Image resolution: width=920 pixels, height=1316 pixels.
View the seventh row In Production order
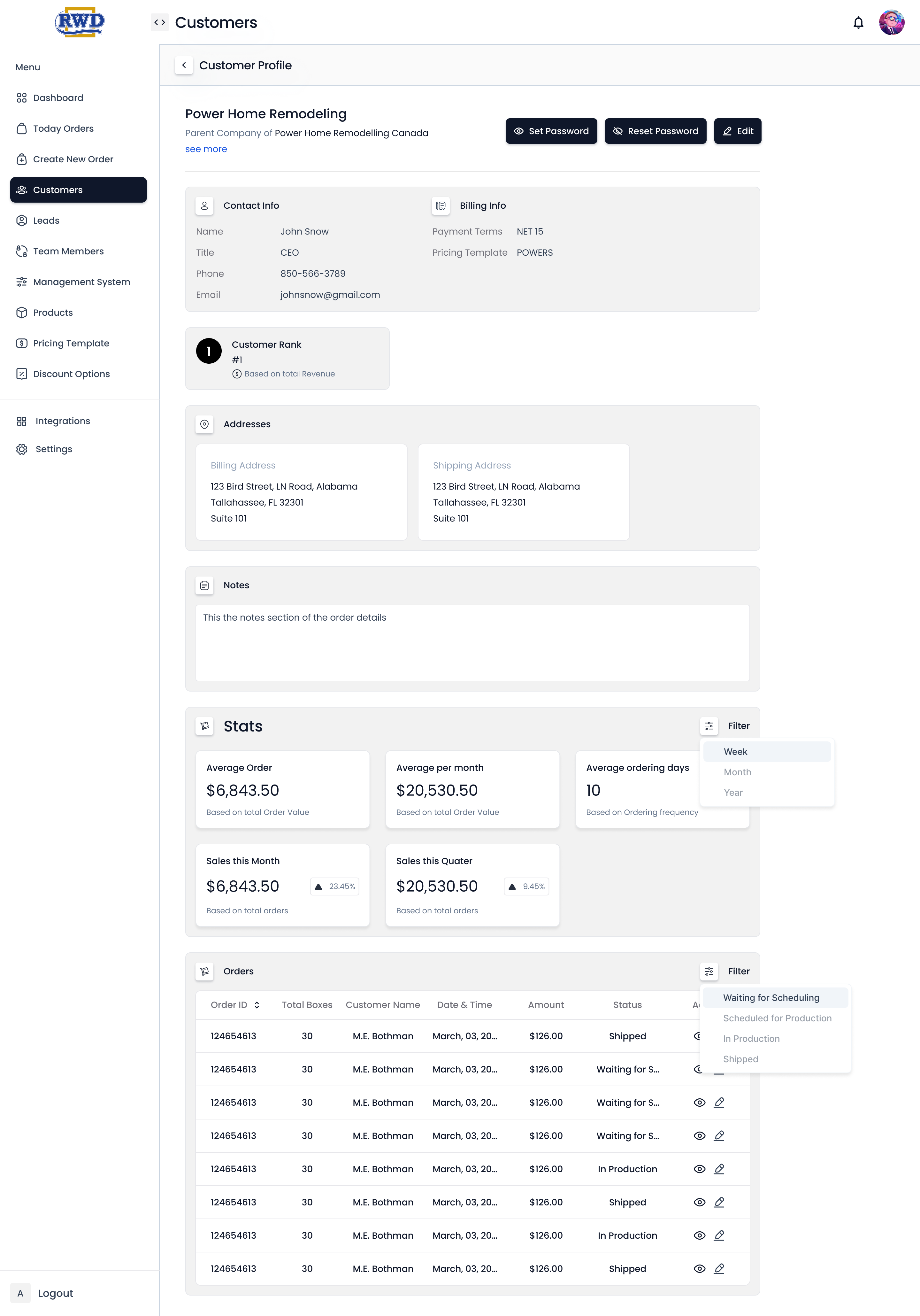pos(700,1236)
